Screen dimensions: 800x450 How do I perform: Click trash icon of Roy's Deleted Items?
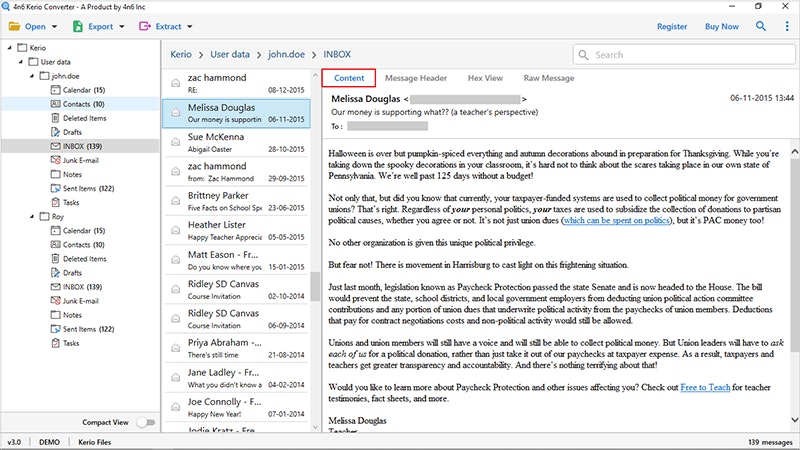point(56,259)
